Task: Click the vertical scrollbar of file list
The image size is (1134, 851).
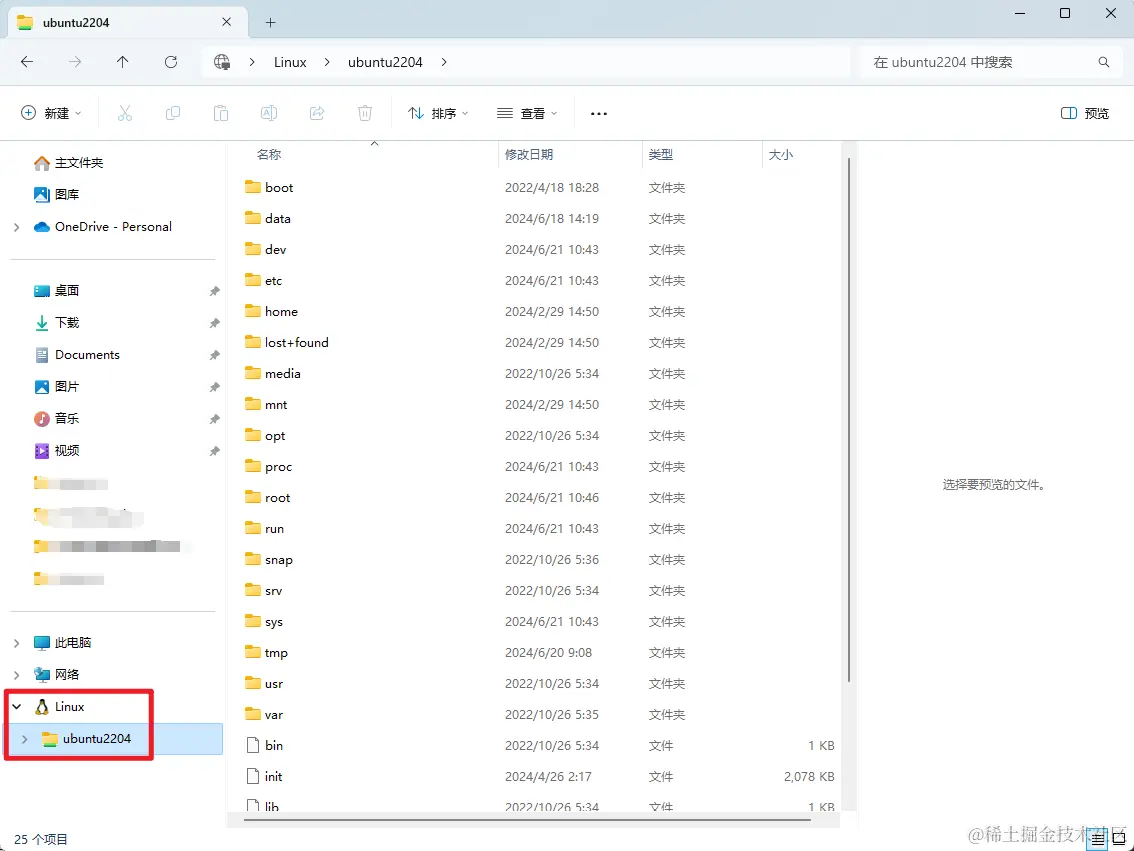Action: [848, 419]
